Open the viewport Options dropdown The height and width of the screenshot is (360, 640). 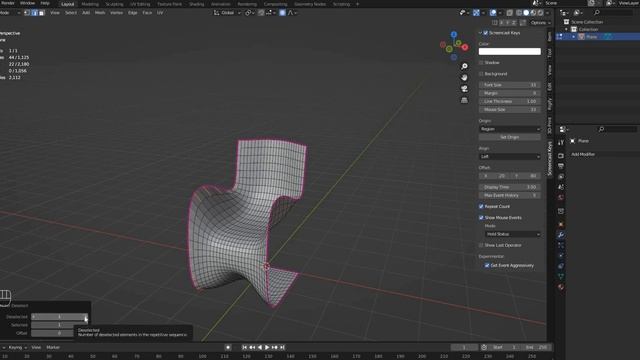(541, 23)
